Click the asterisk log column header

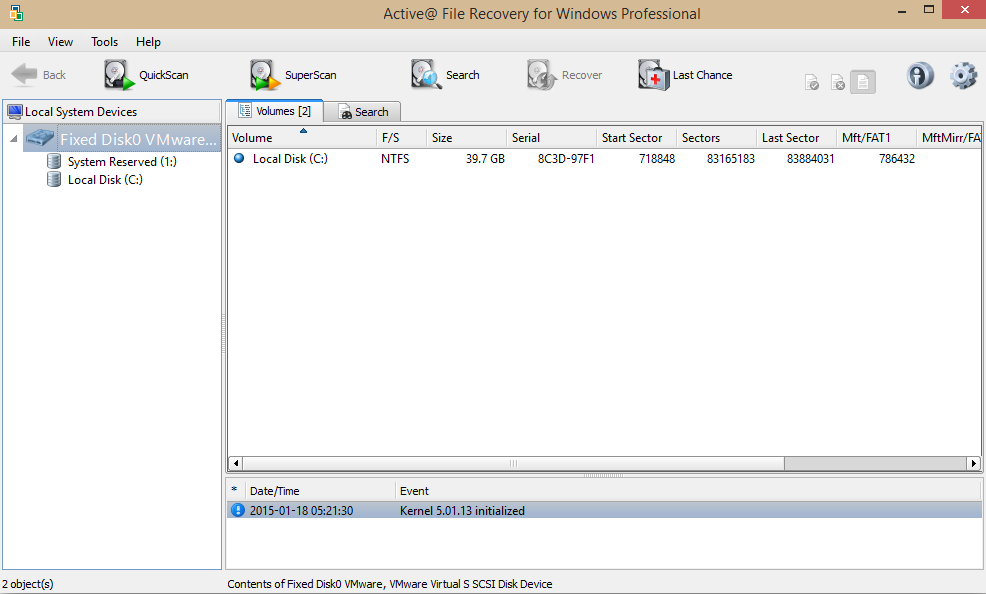click(x=235, y=491)
